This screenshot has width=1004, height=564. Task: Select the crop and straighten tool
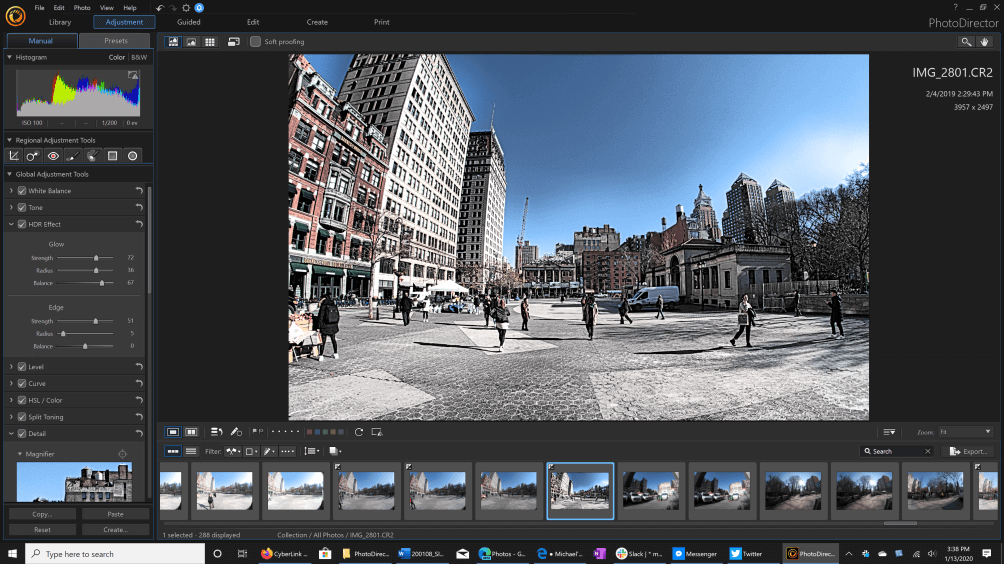click(14, 156)
